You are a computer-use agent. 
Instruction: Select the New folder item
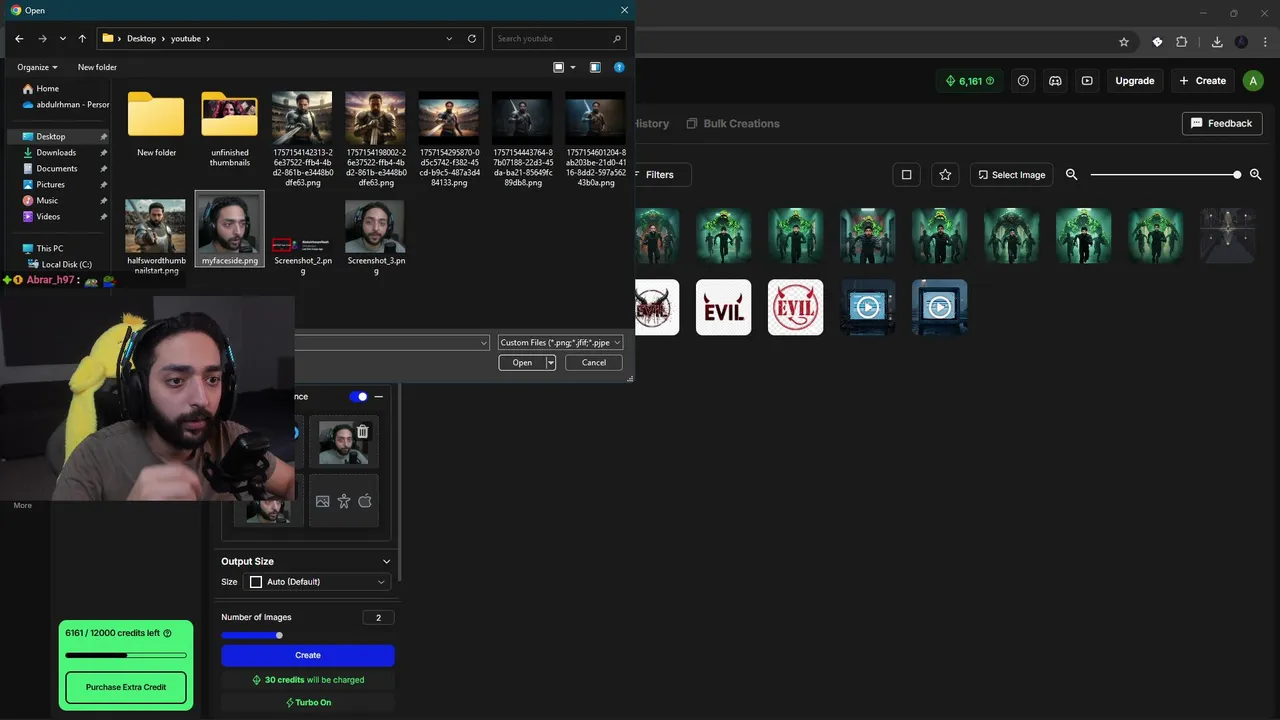tap(156, 125)
